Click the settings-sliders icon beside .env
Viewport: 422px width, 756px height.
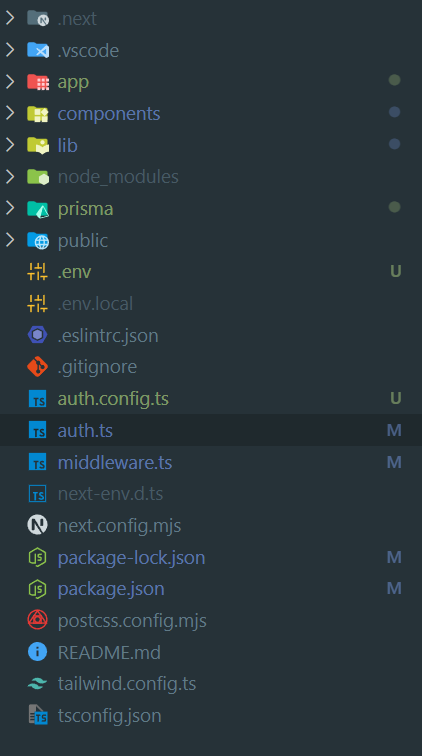click(x=38, y=272)
